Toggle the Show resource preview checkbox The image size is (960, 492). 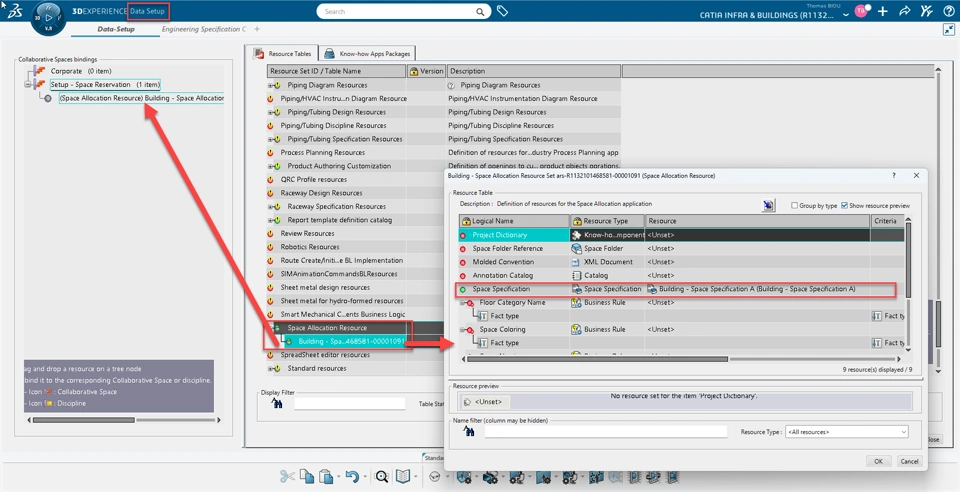pos(844,206)
